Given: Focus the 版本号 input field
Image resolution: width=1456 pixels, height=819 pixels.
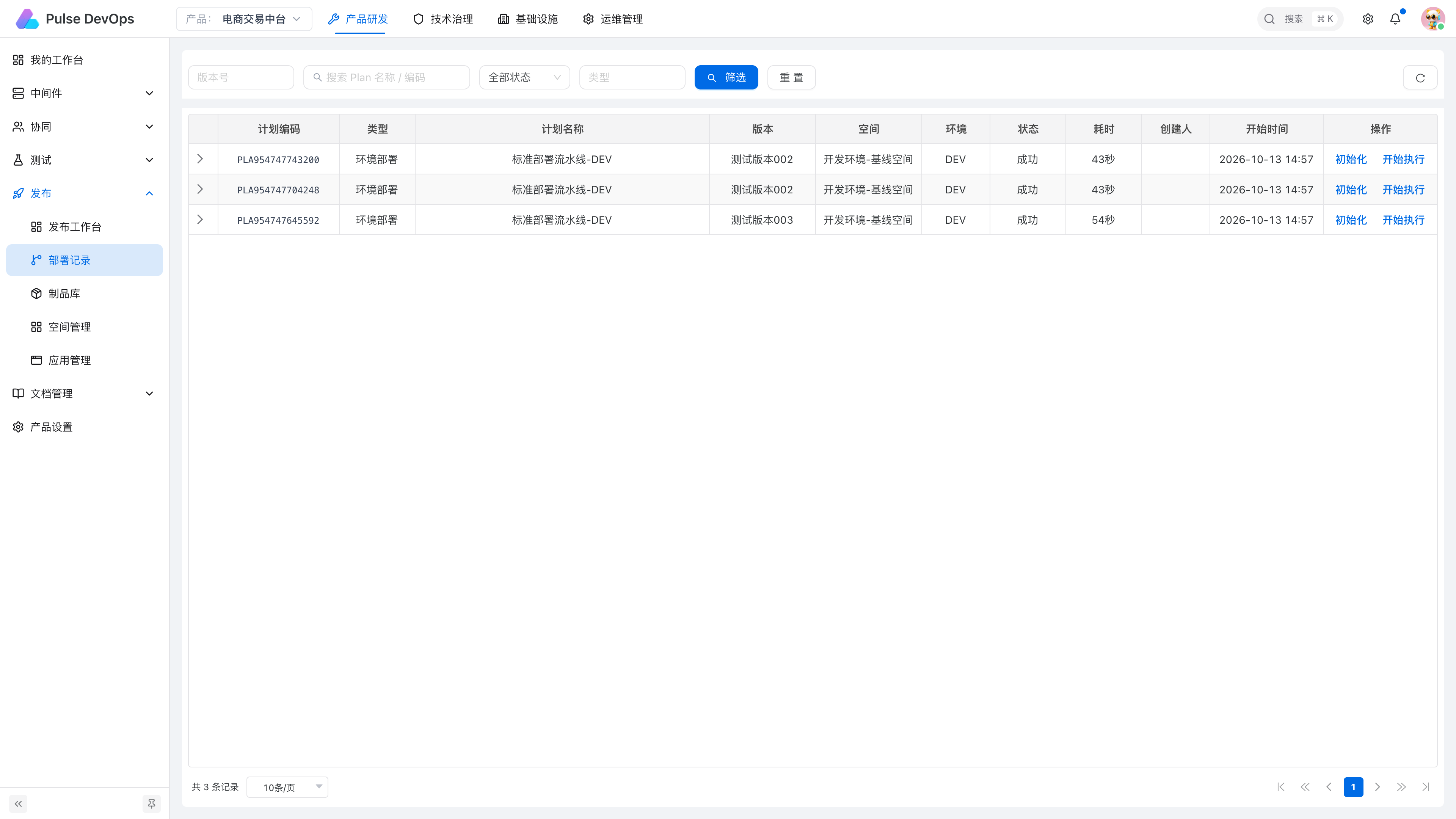Looking at the screenshot, I should 241,77.
